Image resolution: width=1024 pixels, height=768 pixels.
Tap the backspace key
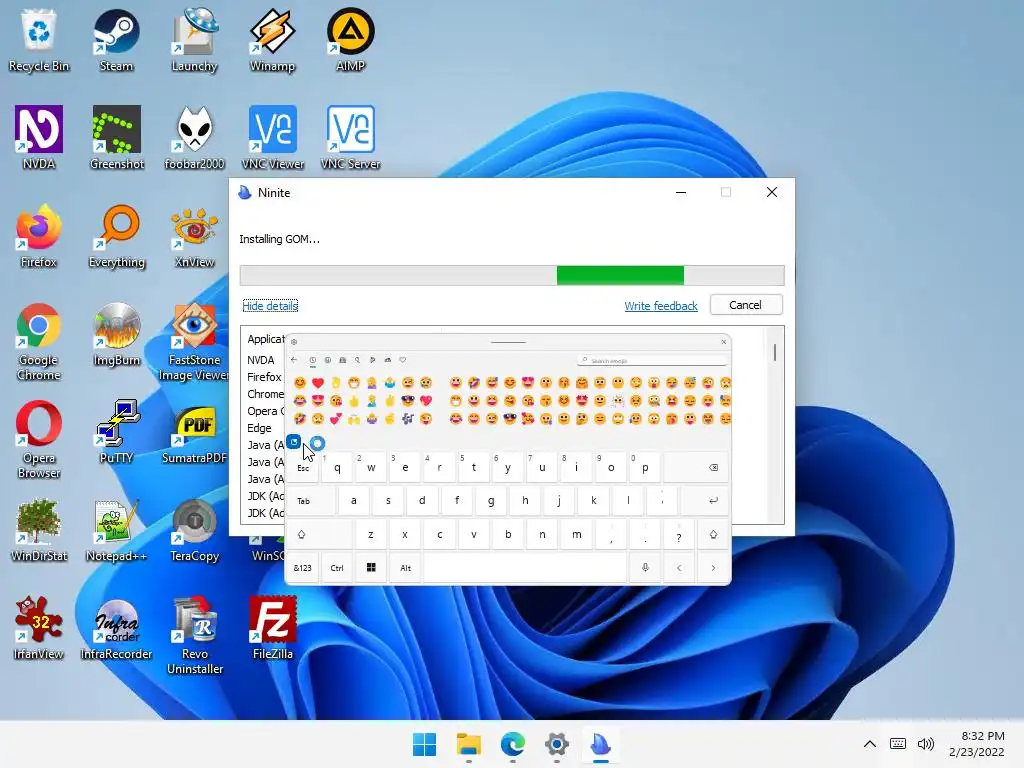click(697, 468)
